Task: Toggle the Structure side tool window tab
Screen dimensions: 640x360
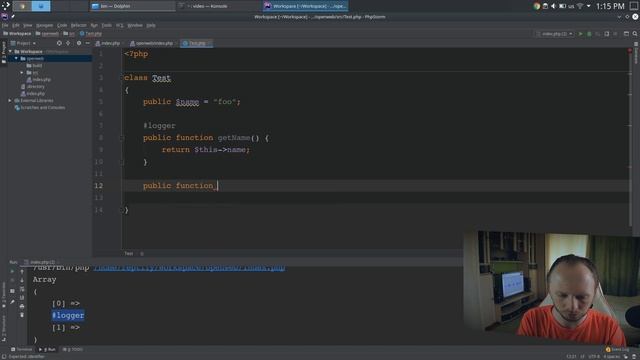Action: pyautogui.click(x=4, y=329)
